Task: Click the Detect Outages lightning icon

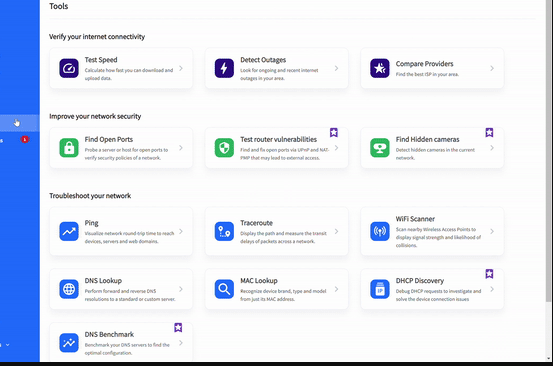Action: [x=224, y=68]
